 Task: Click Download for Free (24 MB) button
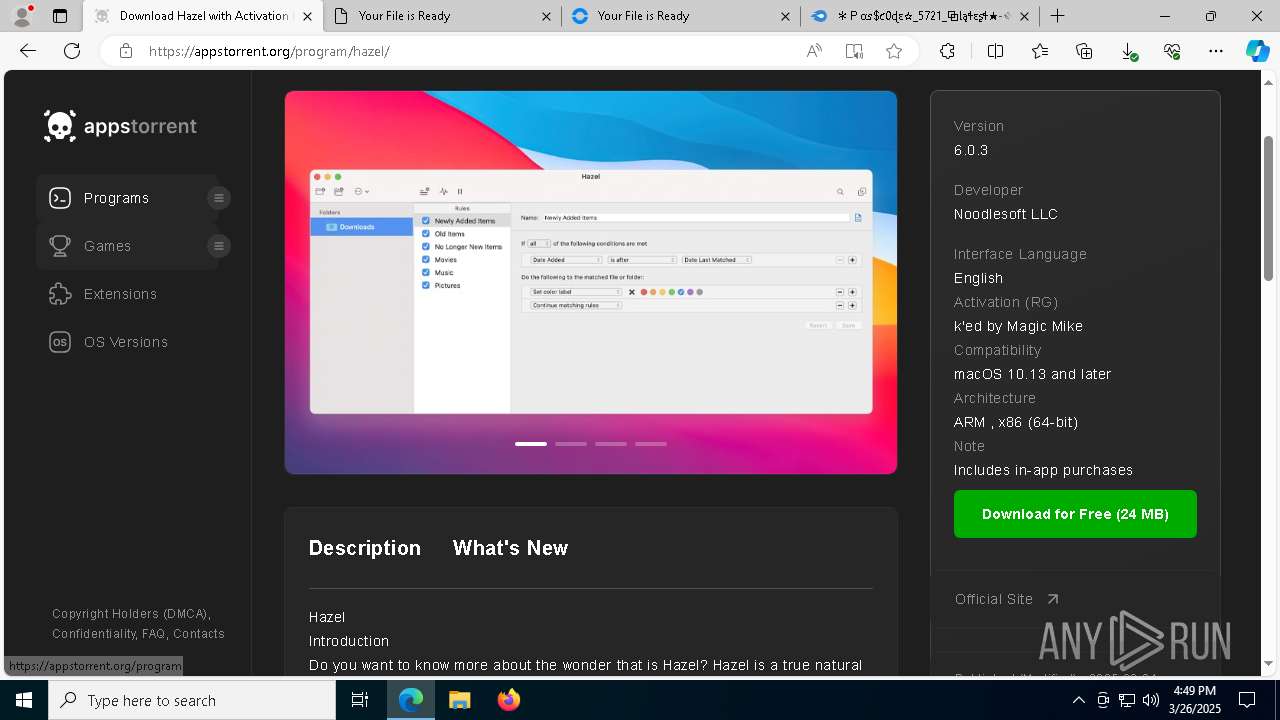[1075, 514]
